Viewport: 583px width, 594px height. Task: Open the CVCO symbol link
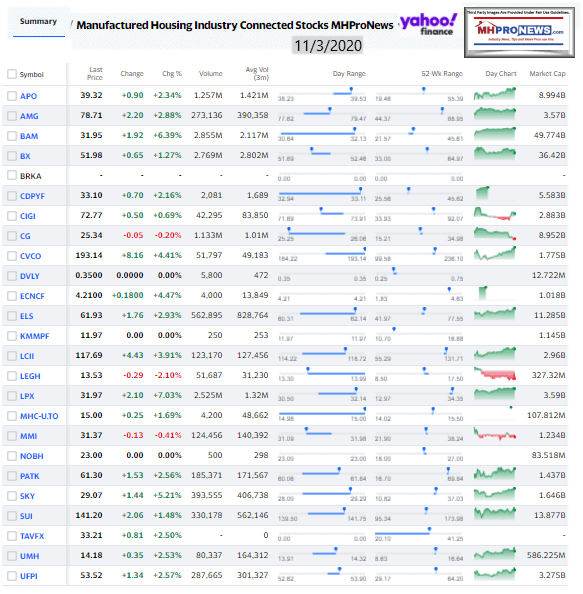pos(30,256)
